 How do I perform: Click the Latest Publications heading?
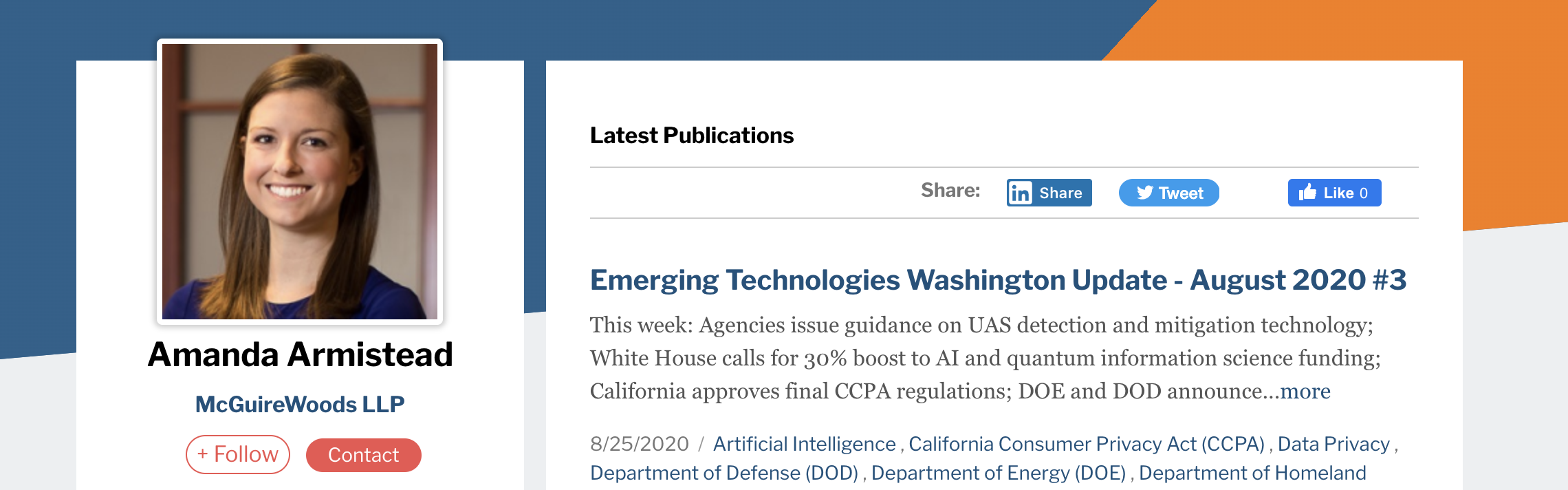[692, 136]
